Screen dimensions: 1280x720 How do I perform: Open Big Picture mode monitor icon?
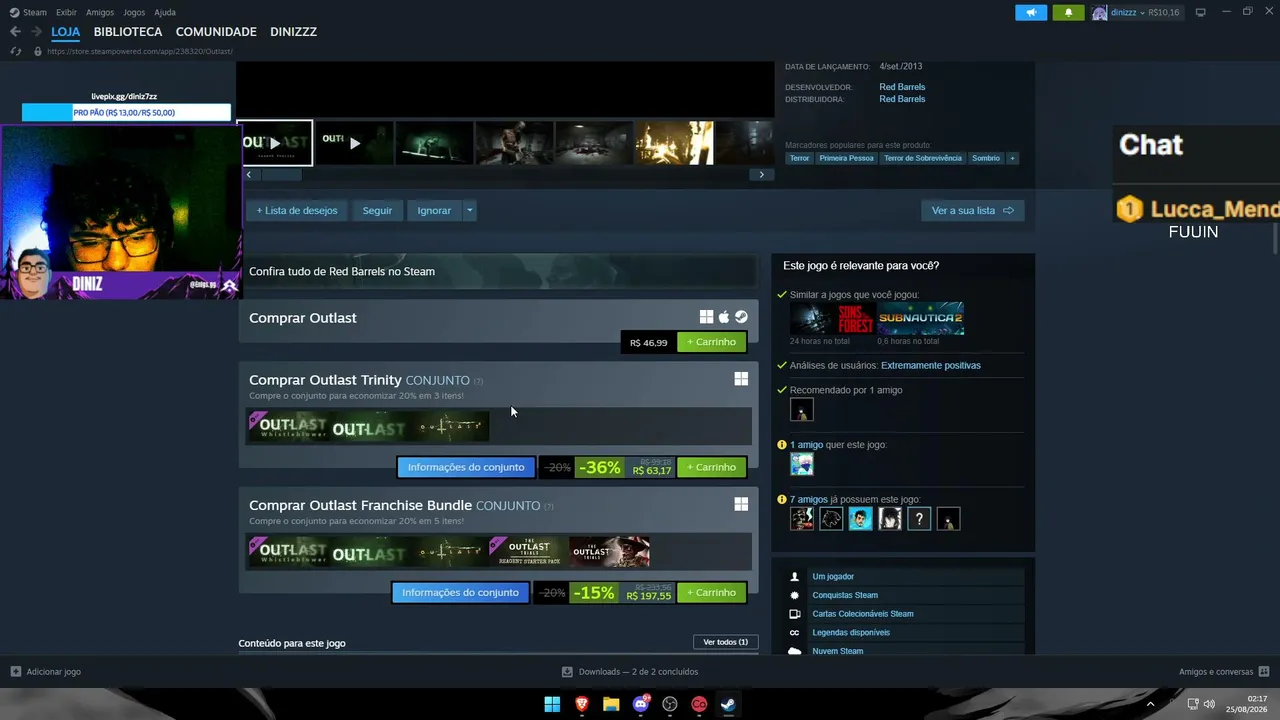coord(1201,12)
